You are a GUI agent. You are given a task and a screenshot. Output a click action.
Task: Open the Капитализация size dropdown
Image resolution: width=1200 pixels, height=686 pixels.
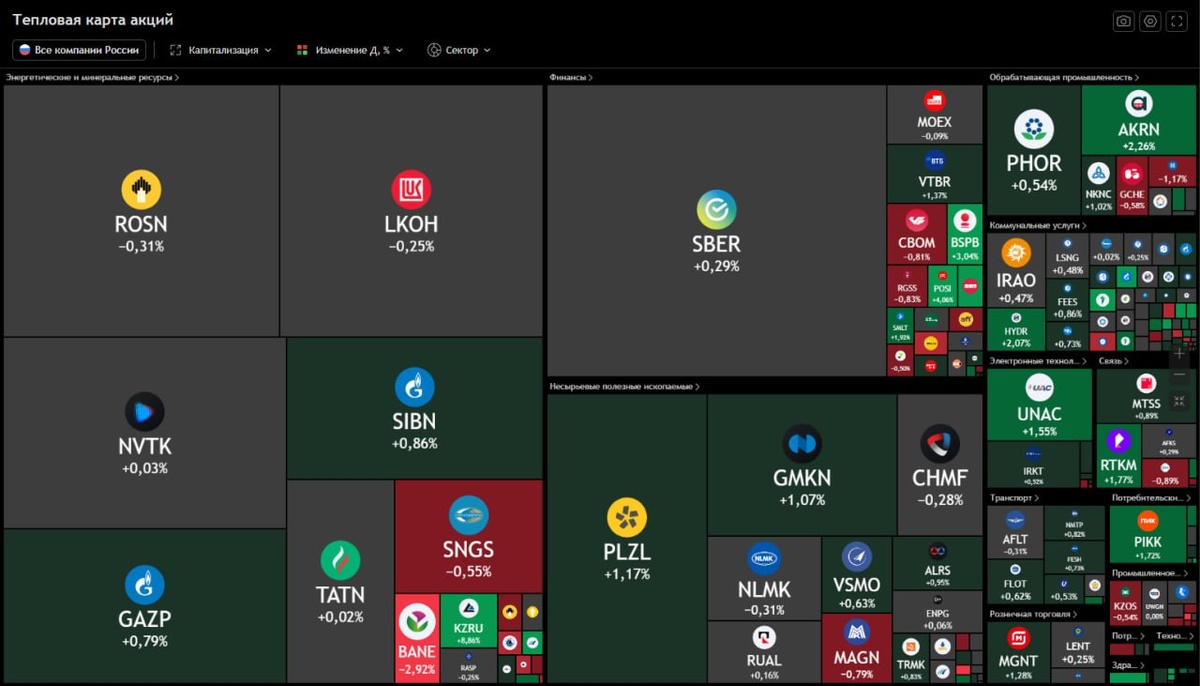(x=220, y=50)
